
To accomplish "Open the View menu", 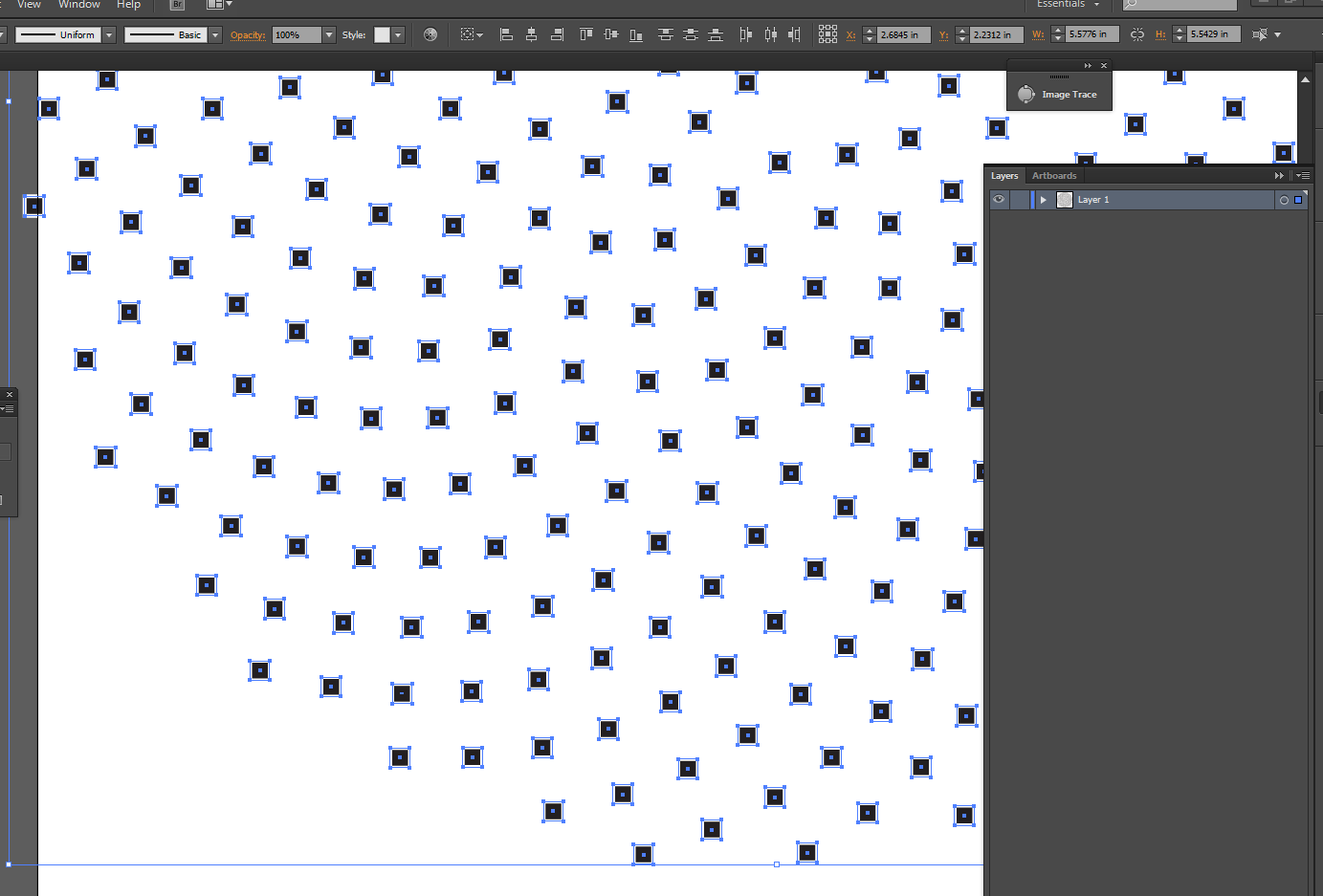I will point(29,5).
